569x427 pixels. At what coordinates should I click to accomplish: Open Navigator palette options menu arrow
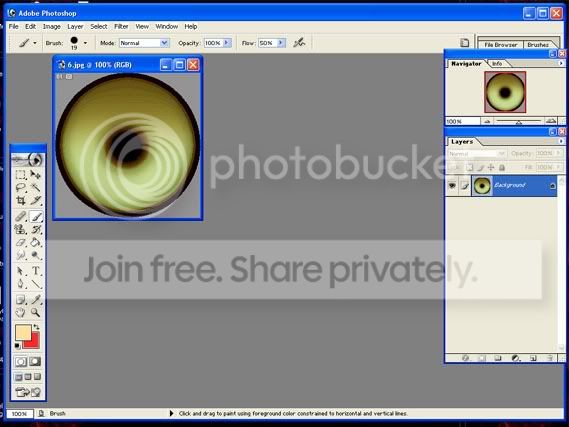[x=561, y=63]
